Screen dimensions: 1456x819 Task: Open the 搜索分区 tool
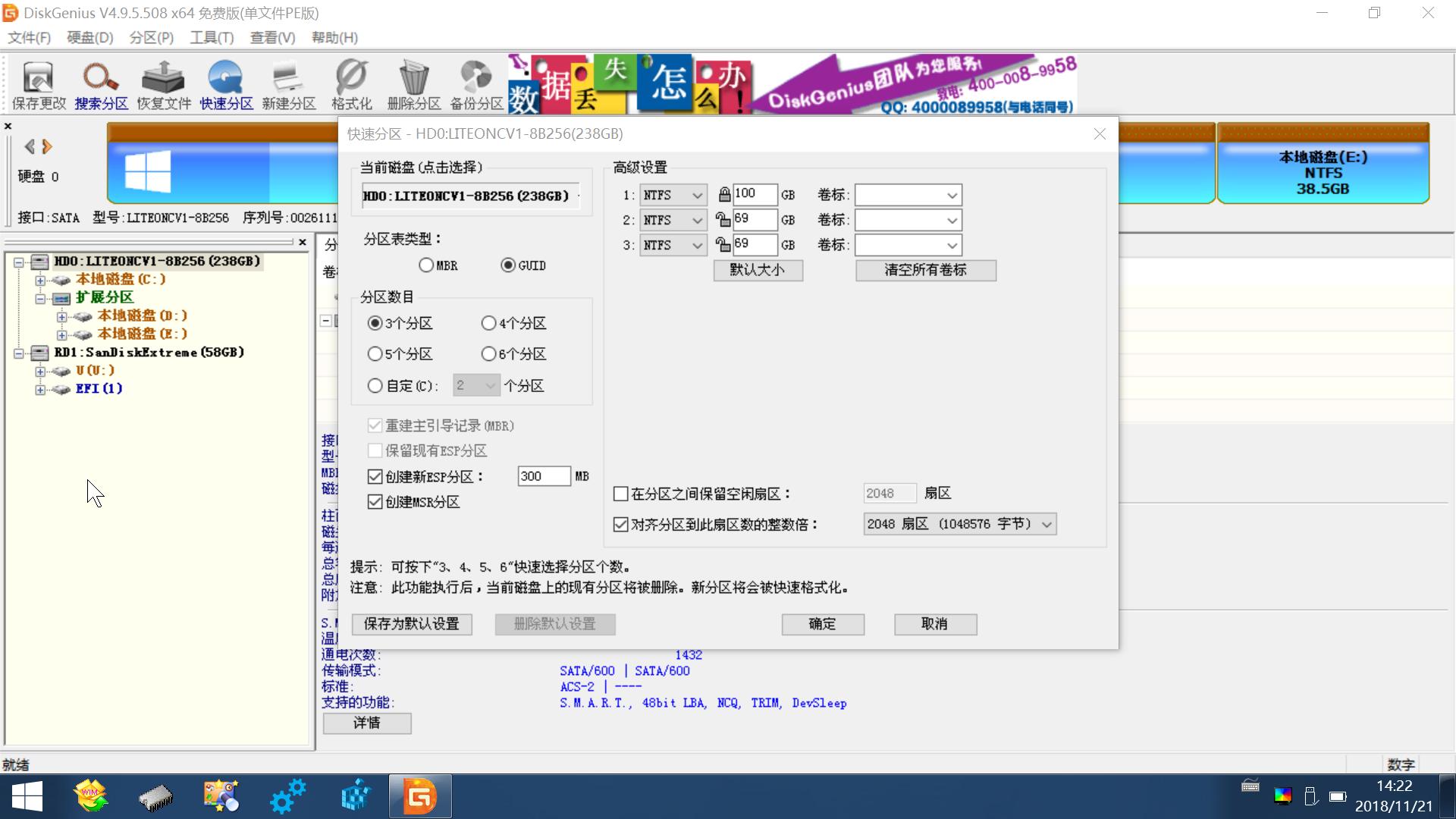point(100,83)
